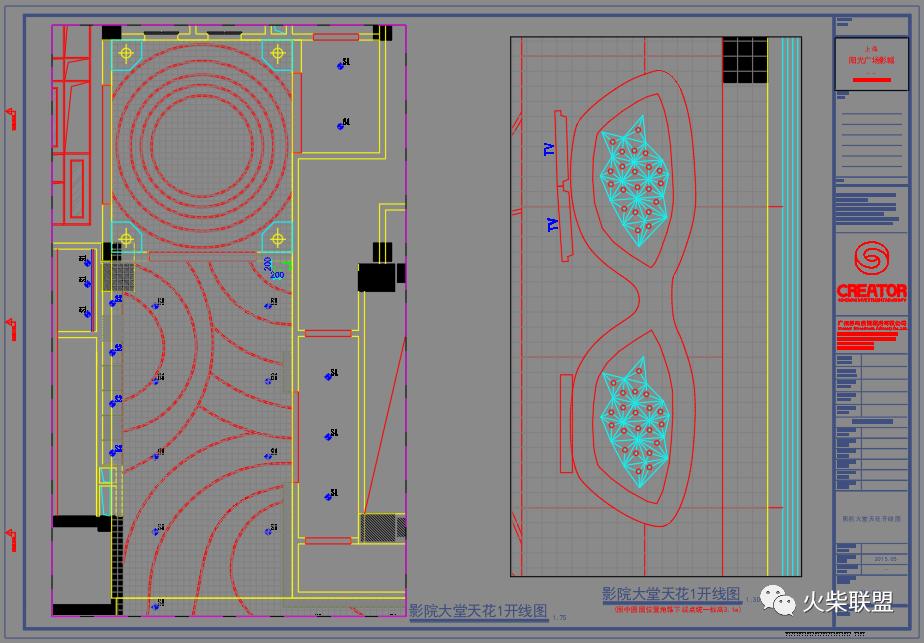
Task: Select the top-left yellow crosshair symbol
Action: click(x=126, y=54)
